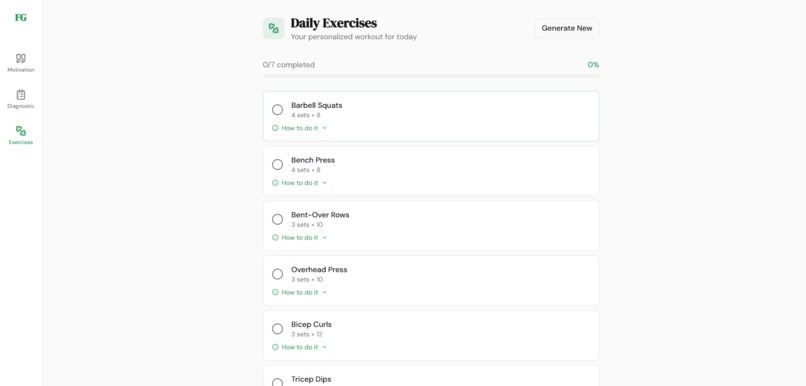Check off the Bench Press exercise
The width and height of the screenshot is (806, 386).
277,164
